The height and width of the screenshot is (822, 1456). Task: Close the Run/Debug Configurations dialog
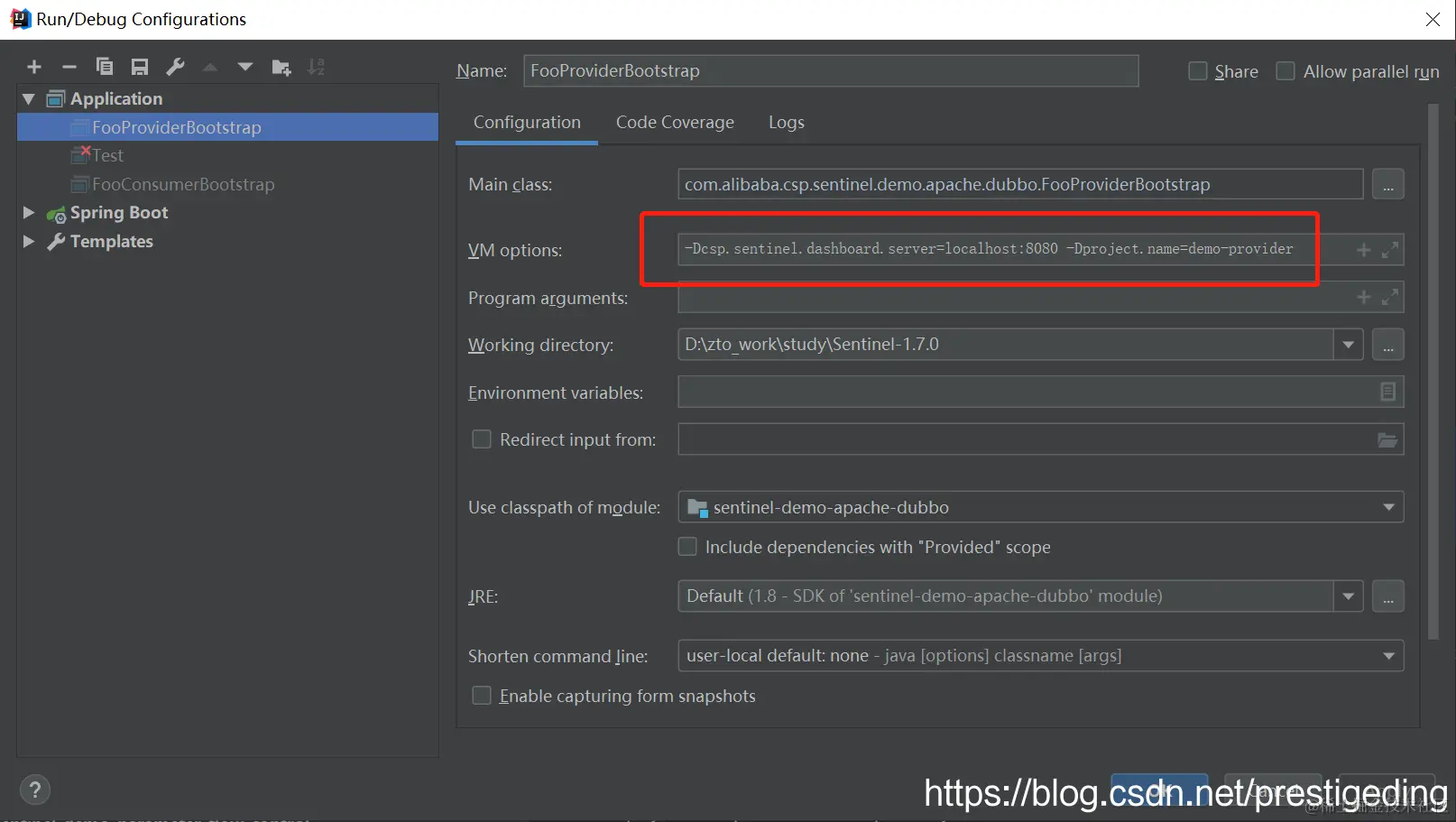[1433, 19]
